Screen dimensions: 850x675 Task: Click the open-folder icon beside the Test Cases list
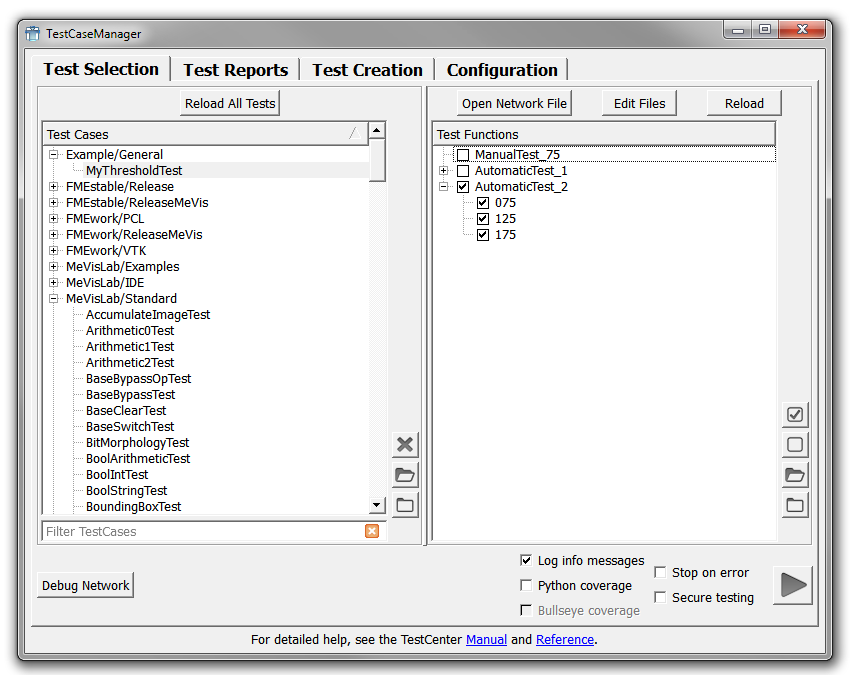tap(405, 475)
